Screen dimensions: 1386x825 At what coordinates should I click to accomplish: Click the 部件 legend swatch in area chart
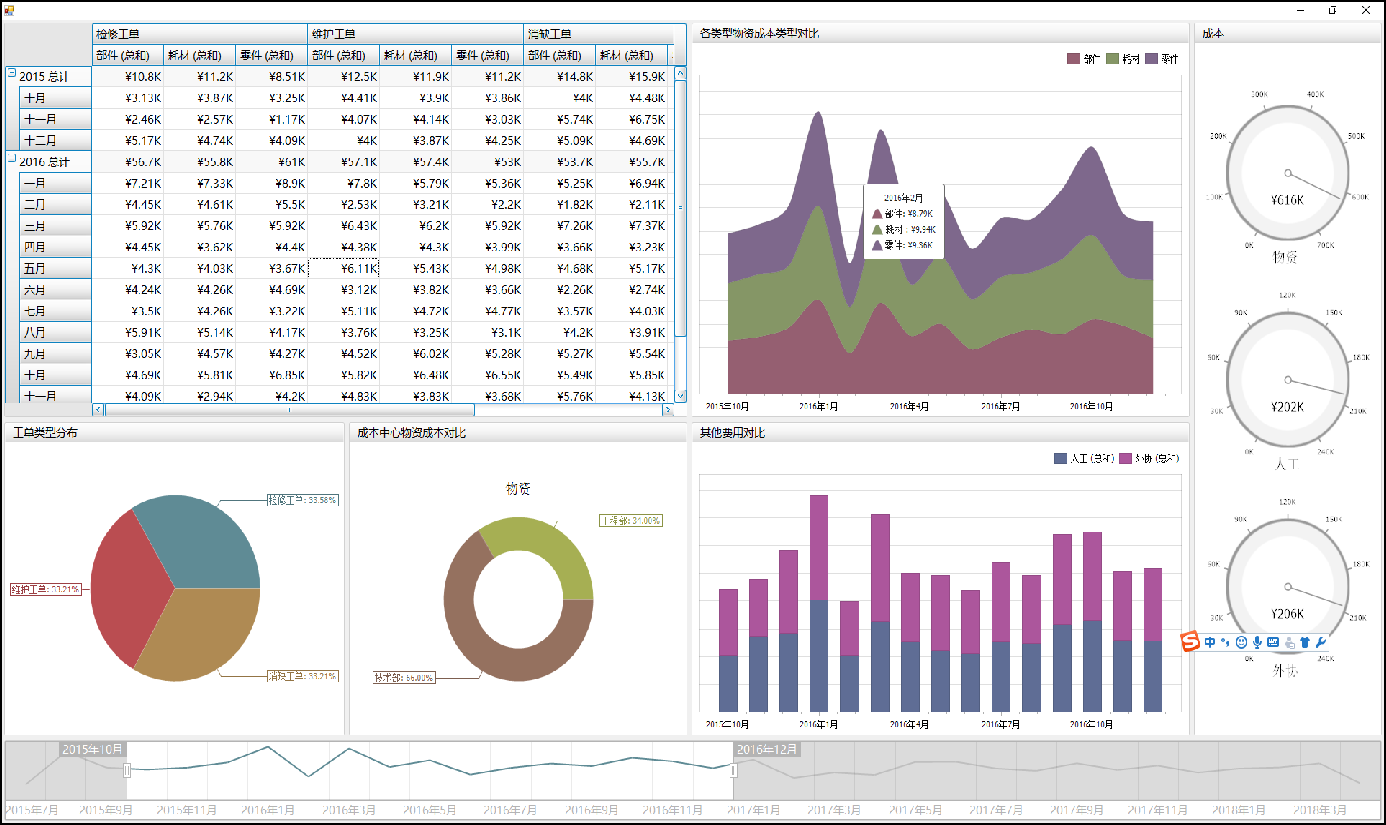pyautogui.click(x=1073, y=59)
